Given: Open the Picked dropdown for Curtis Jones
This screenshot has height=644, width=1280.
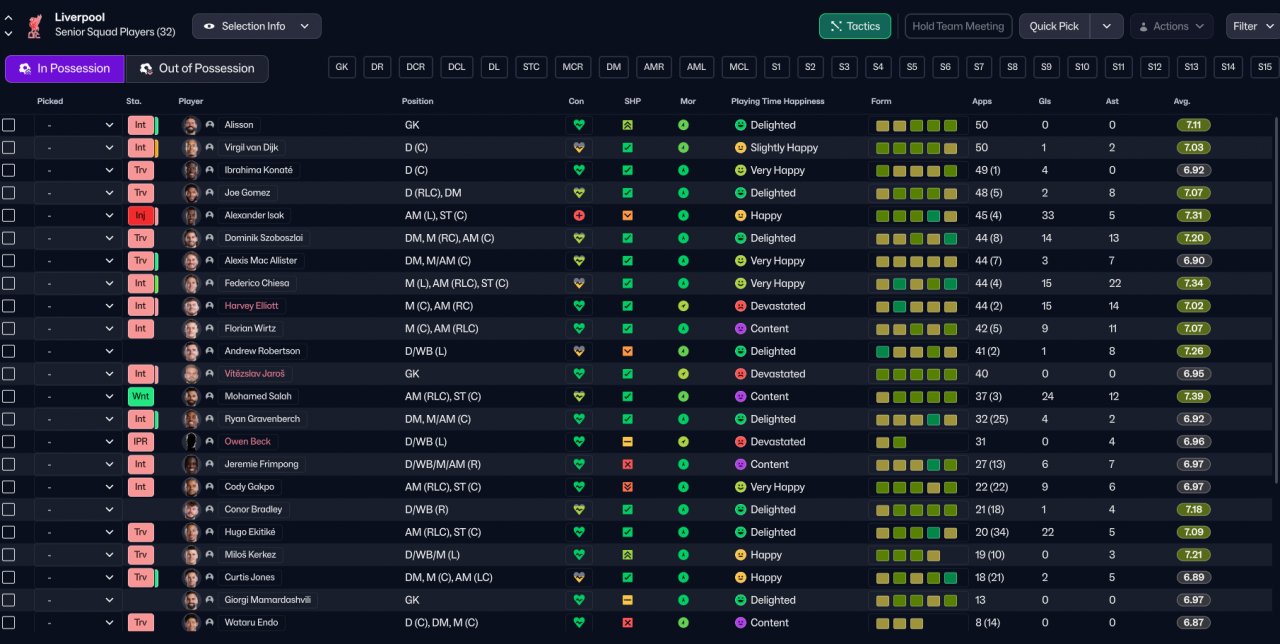Looking at the screenshot, I should click(78, 577).
